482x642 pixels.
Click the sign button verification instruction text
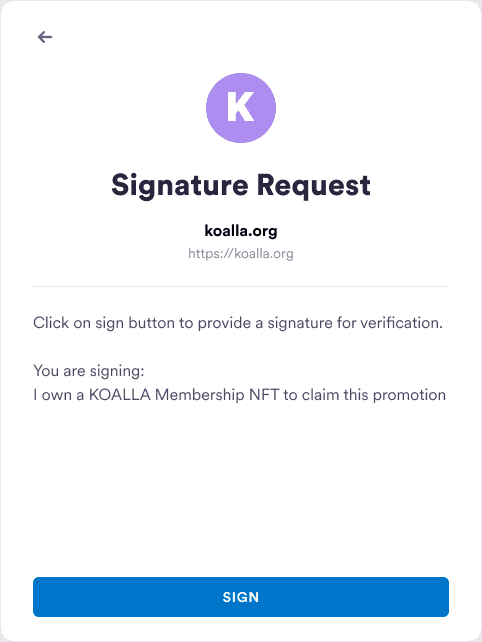(x=238, y=323)
